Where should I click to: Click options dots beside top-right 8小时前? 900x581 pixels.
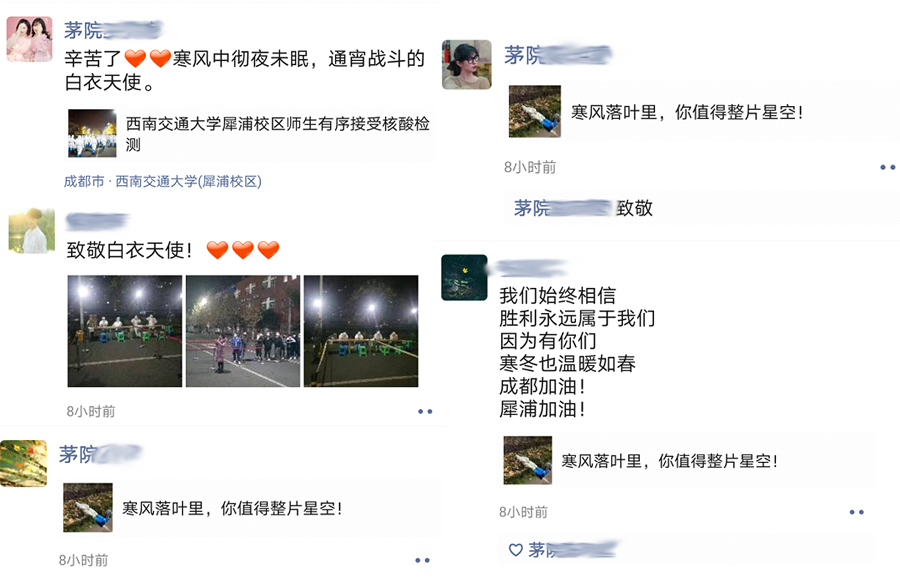coord(887,168)
